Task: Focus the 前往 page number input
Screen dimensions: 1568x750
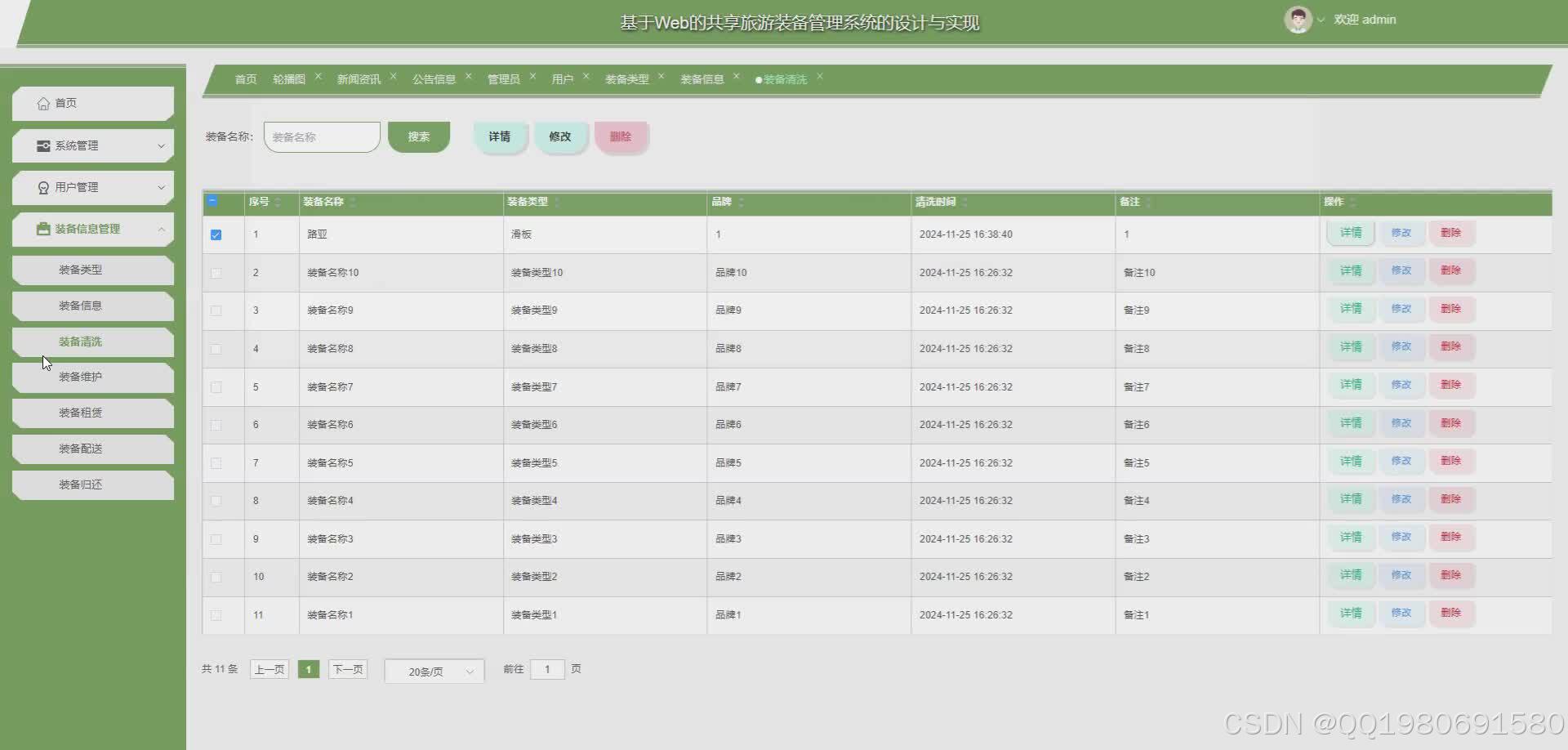Action: 547,670
